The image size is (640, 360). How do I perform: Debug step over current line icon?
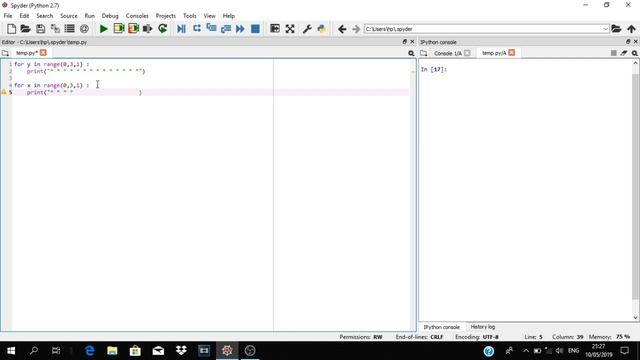[197, 29]
